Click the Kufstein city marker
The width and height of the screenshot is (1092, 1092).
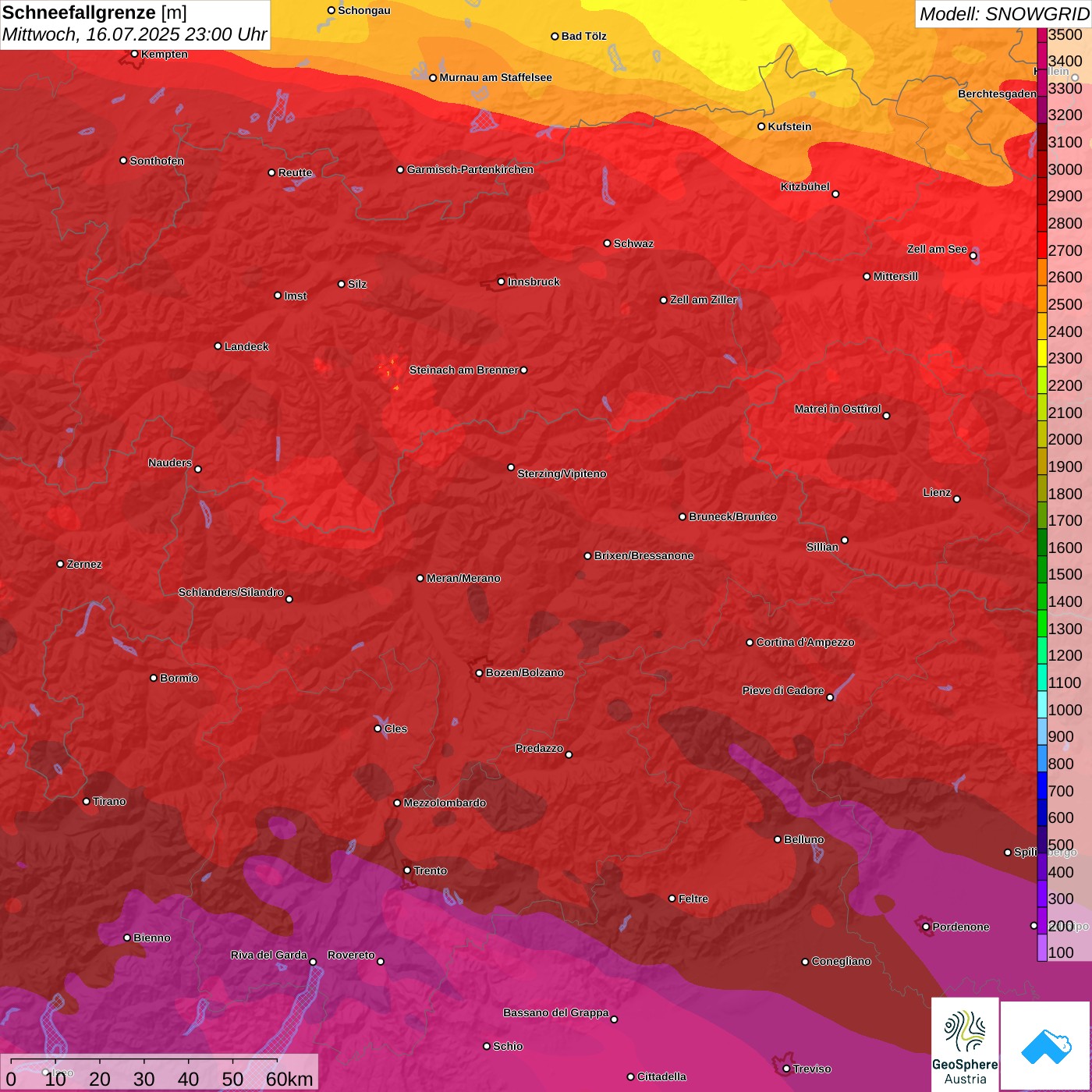(761, 126)
